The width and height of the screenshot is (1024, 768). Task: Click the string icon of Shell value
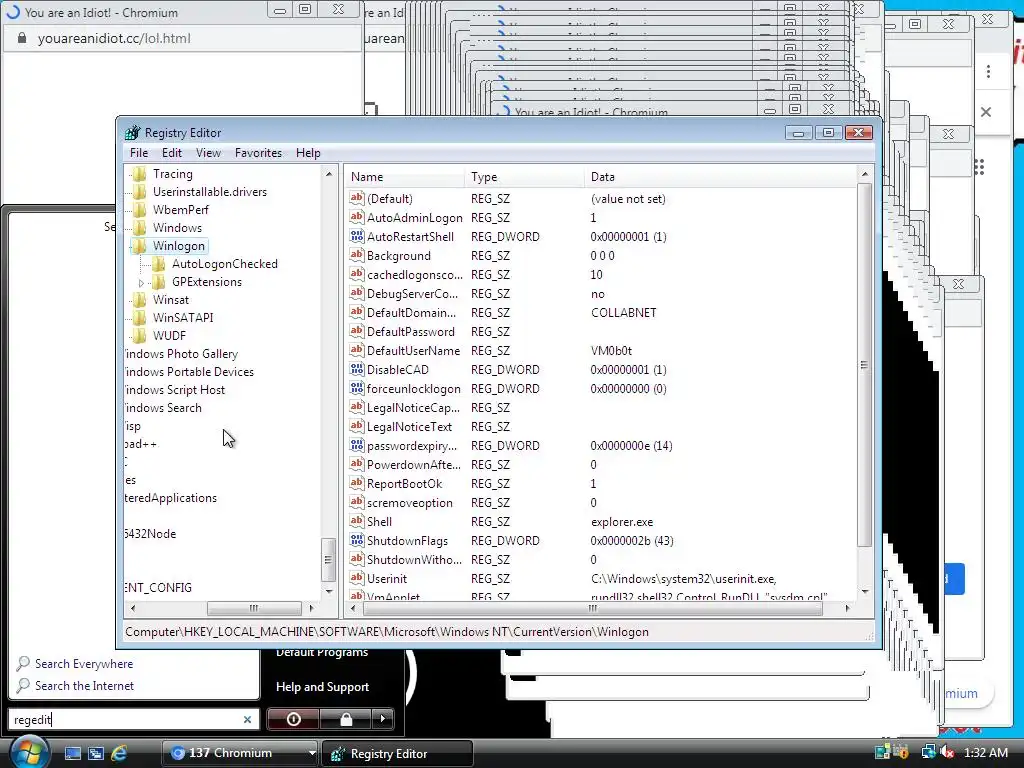(x=357, y=521)
